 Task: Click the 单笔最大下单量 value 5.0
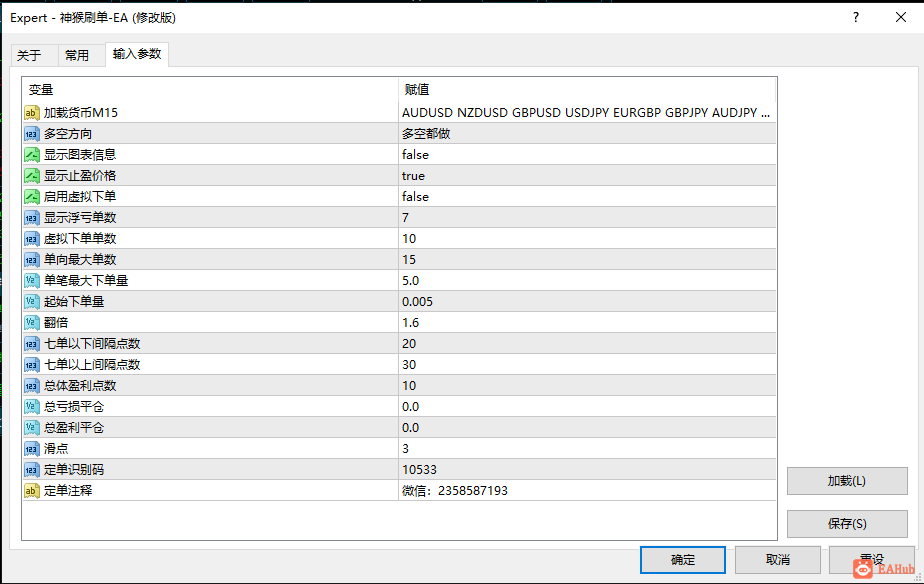411,281
